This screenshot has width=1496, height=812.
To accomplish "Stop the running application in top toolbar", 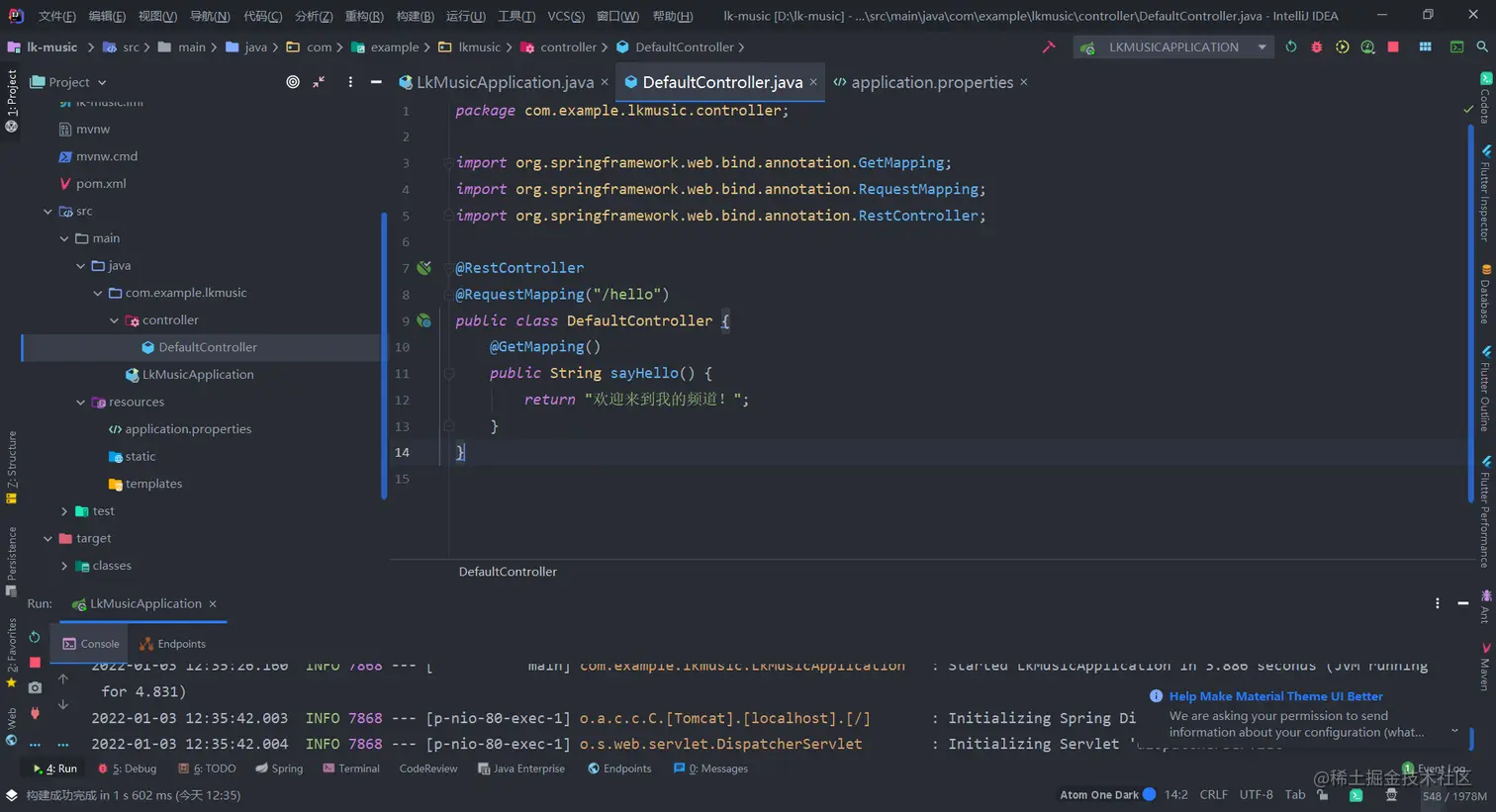I will click(x=1393, y=46).
